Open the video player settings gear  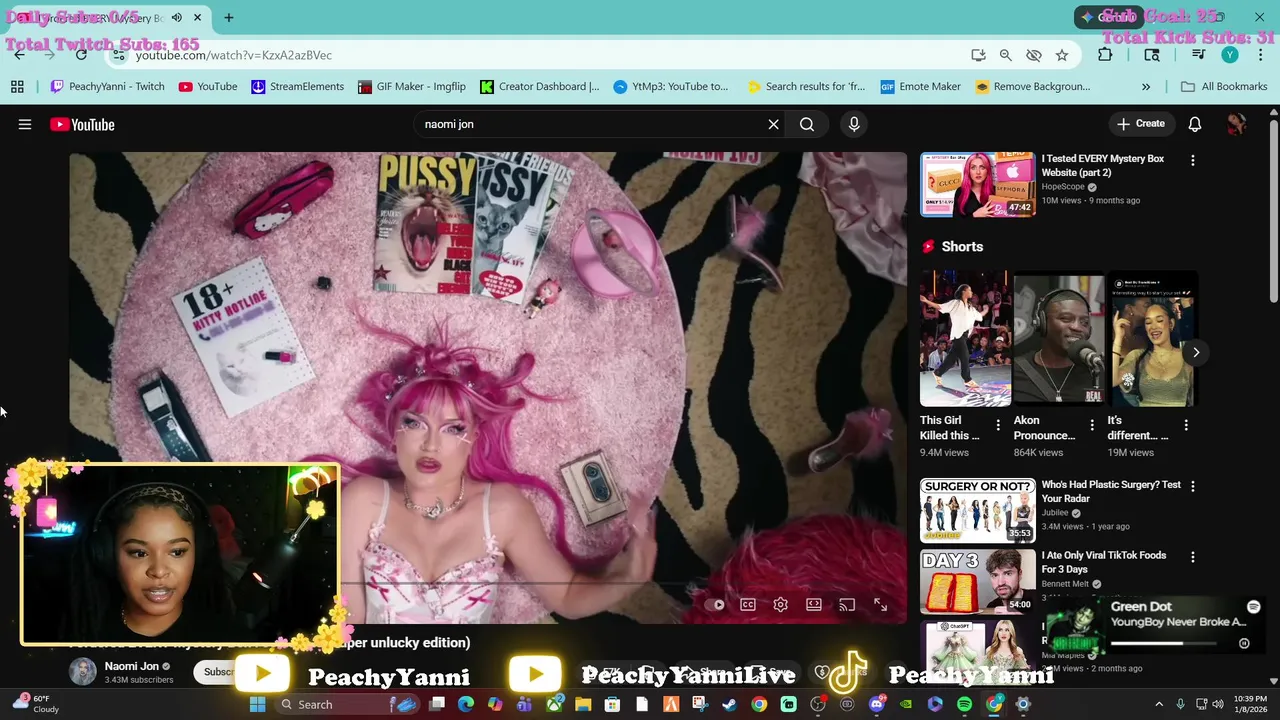coord(781,604)
